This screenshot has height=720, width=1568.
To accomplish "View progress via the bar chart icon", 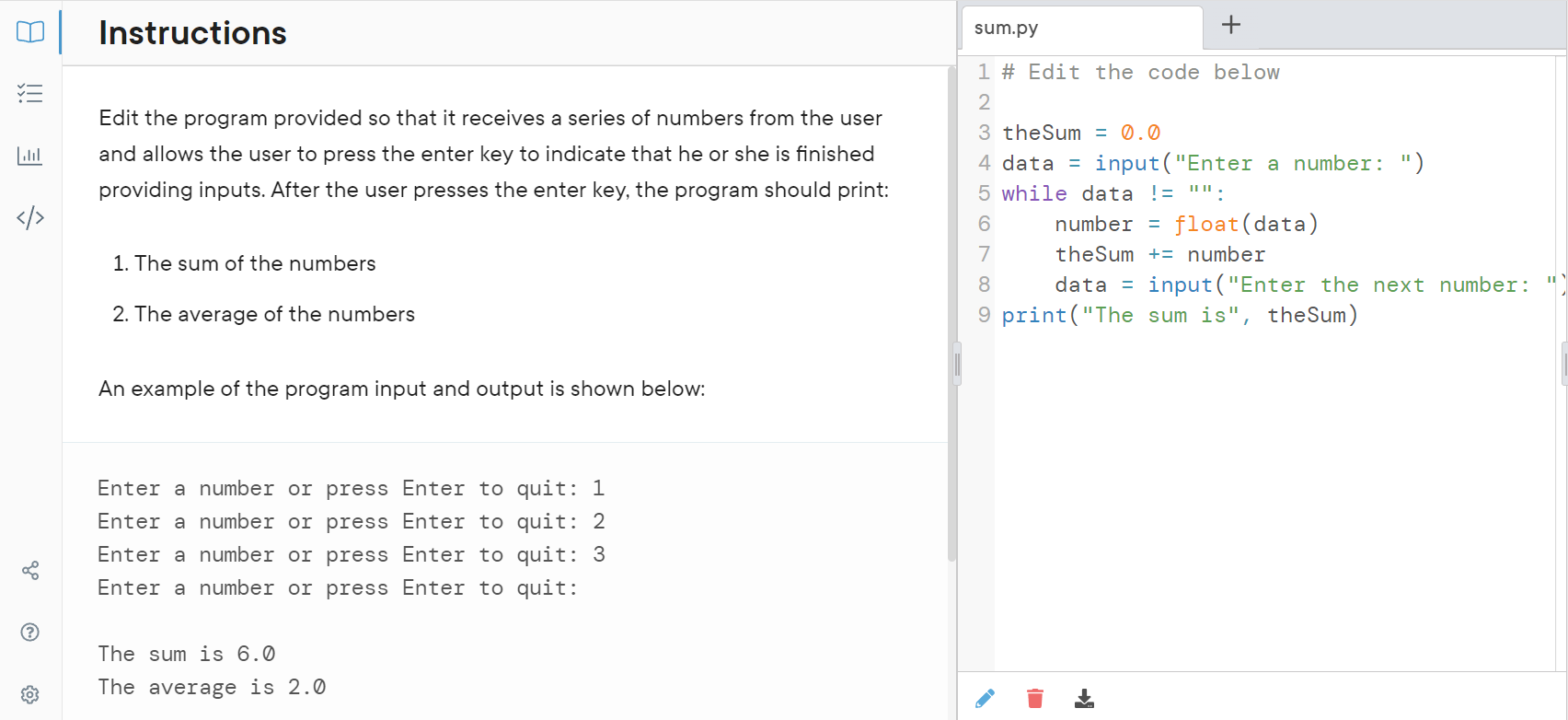I will pyautogui.click(x=29, y=155).
